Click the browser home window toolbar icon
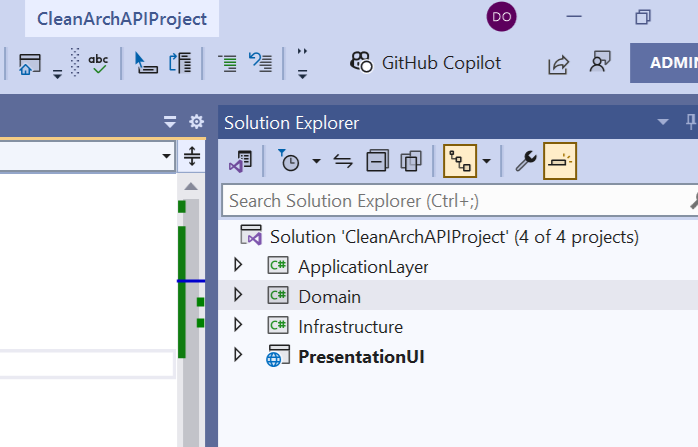This screenshot has height=447, width=698. [30, 64]
